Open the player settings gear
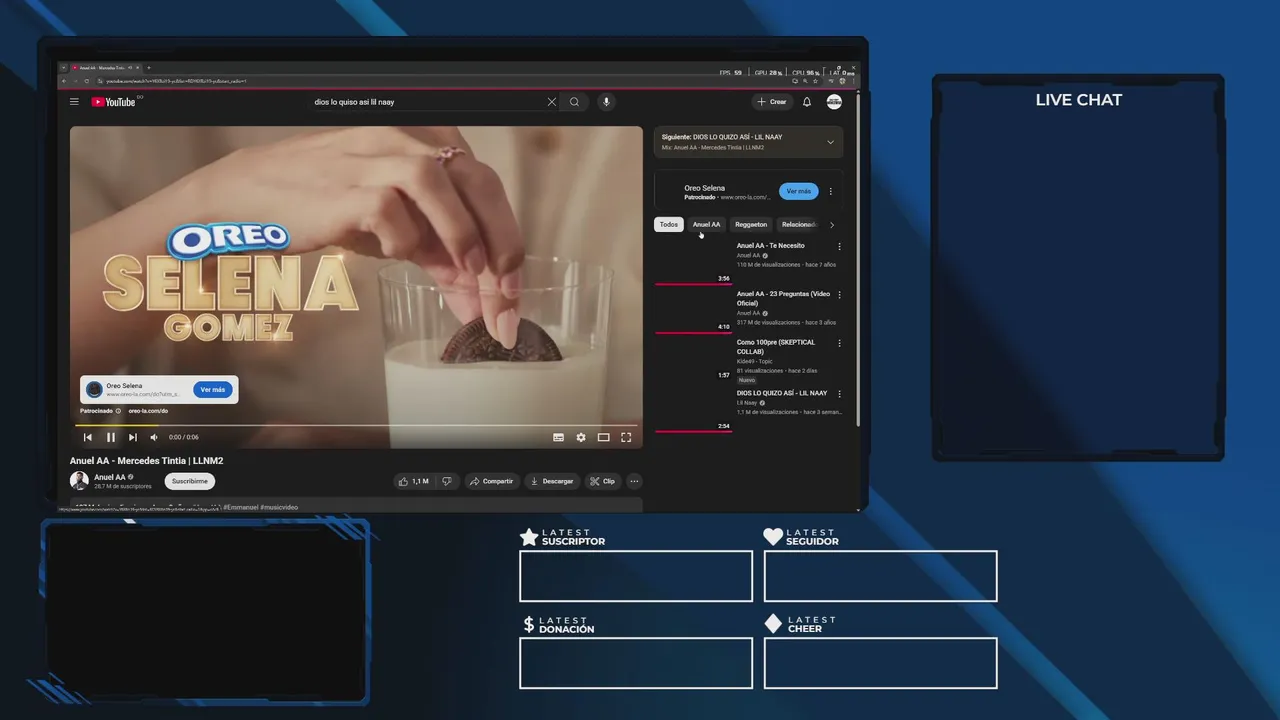1280x720 pixels. (581, 437)
